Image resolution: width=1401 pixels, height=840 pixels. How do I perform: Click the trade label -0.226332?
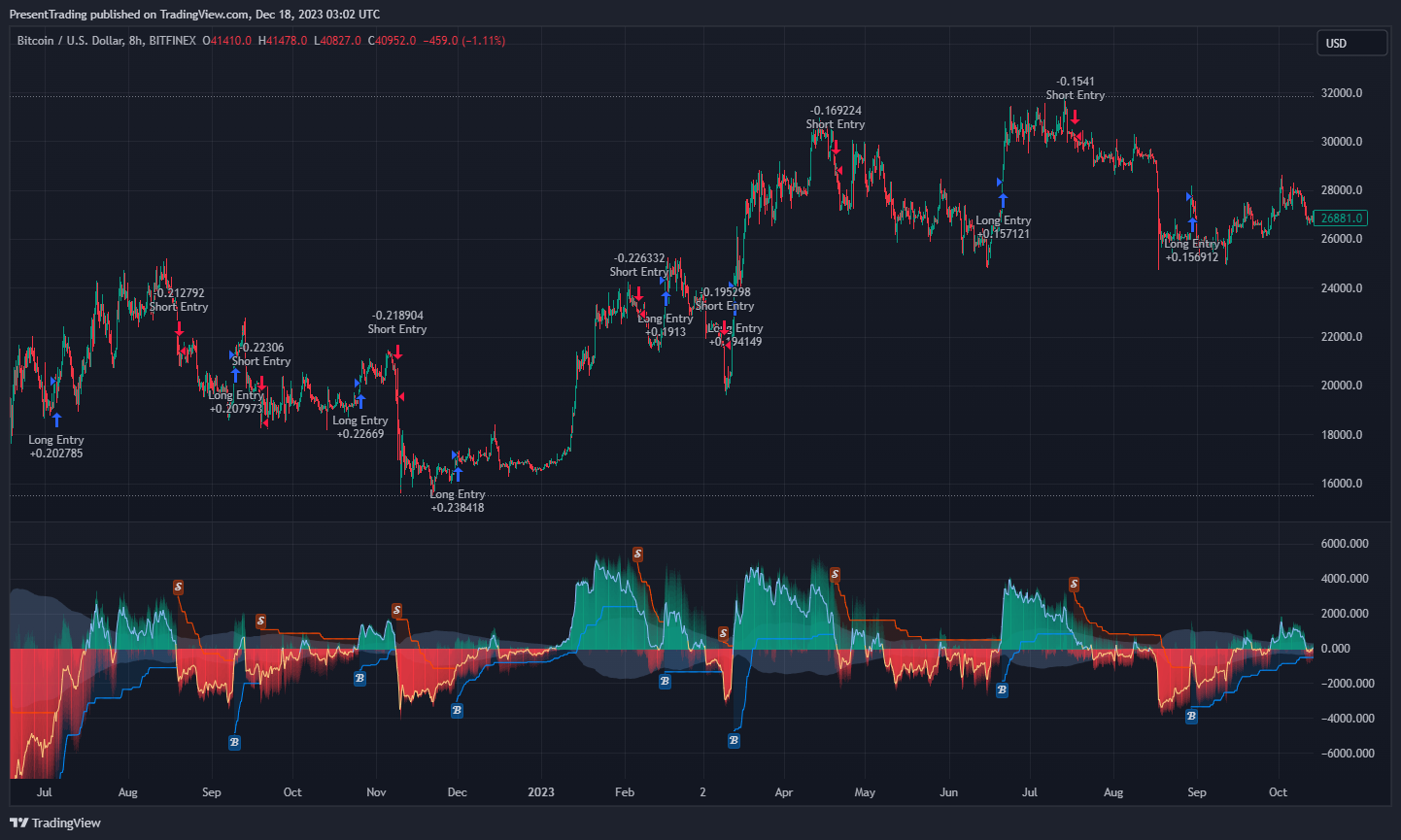pos(639,258)
